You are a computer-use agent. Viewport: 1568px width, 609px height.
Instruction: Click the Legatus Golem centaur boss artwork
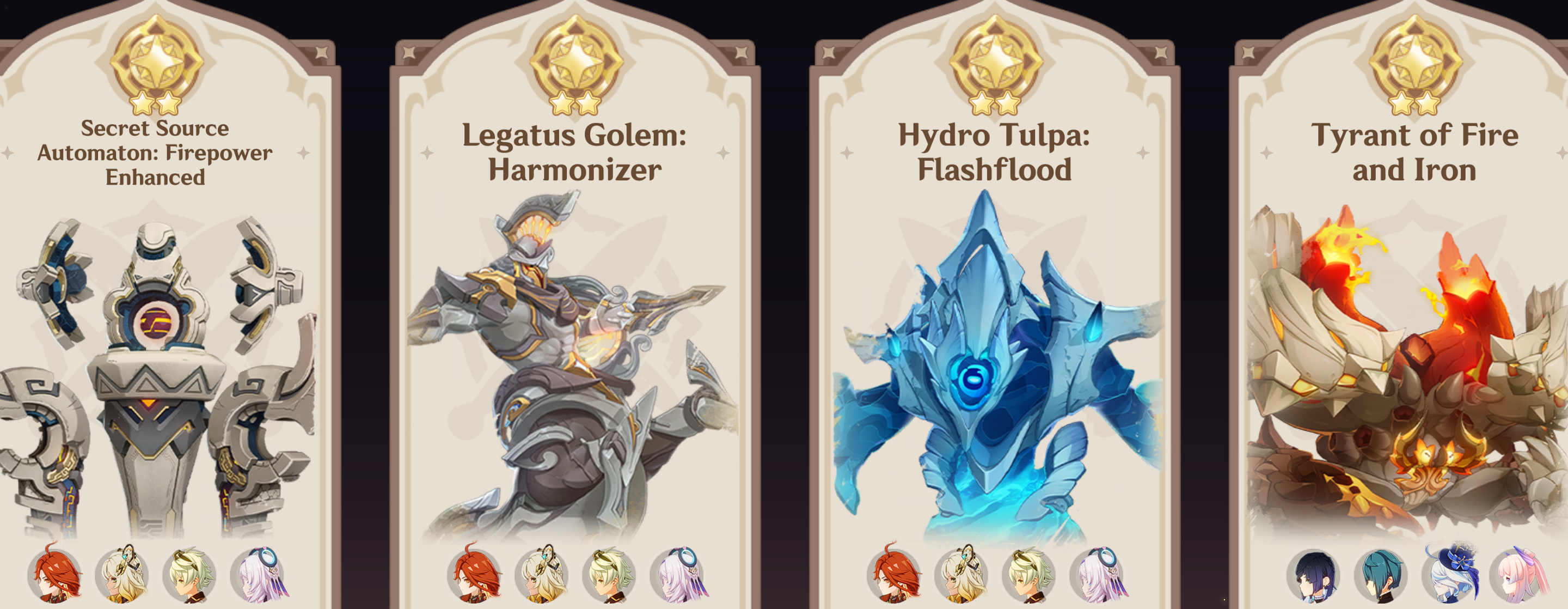572,366
